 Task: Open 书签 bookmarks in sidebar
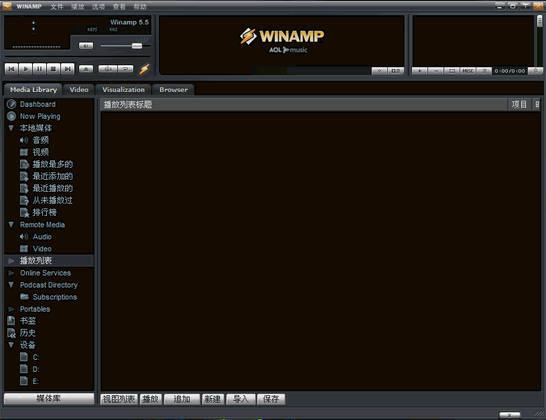point(28,321)
